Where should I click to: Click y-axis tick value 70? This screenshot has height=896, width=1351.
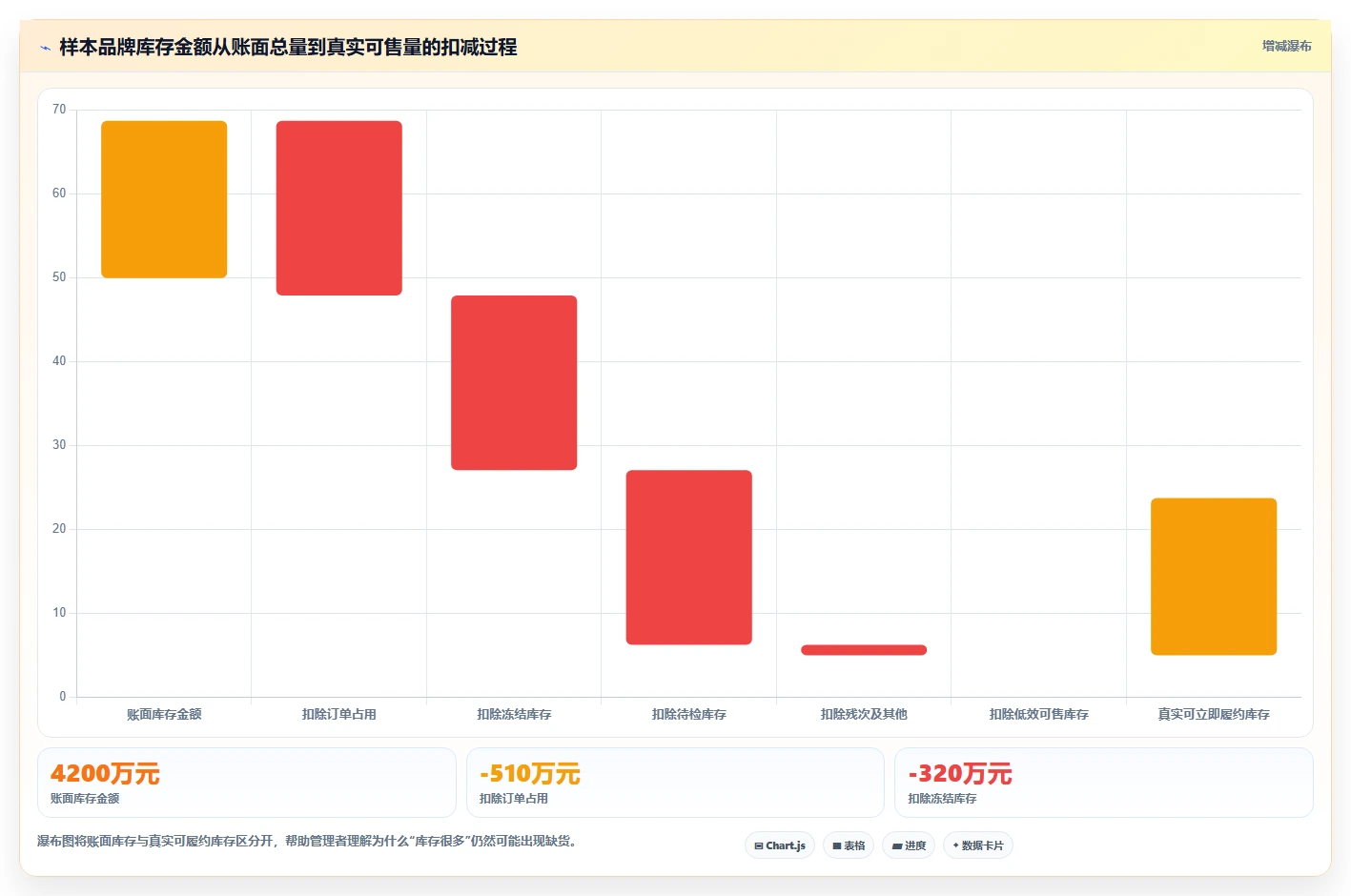click(59, 110)
